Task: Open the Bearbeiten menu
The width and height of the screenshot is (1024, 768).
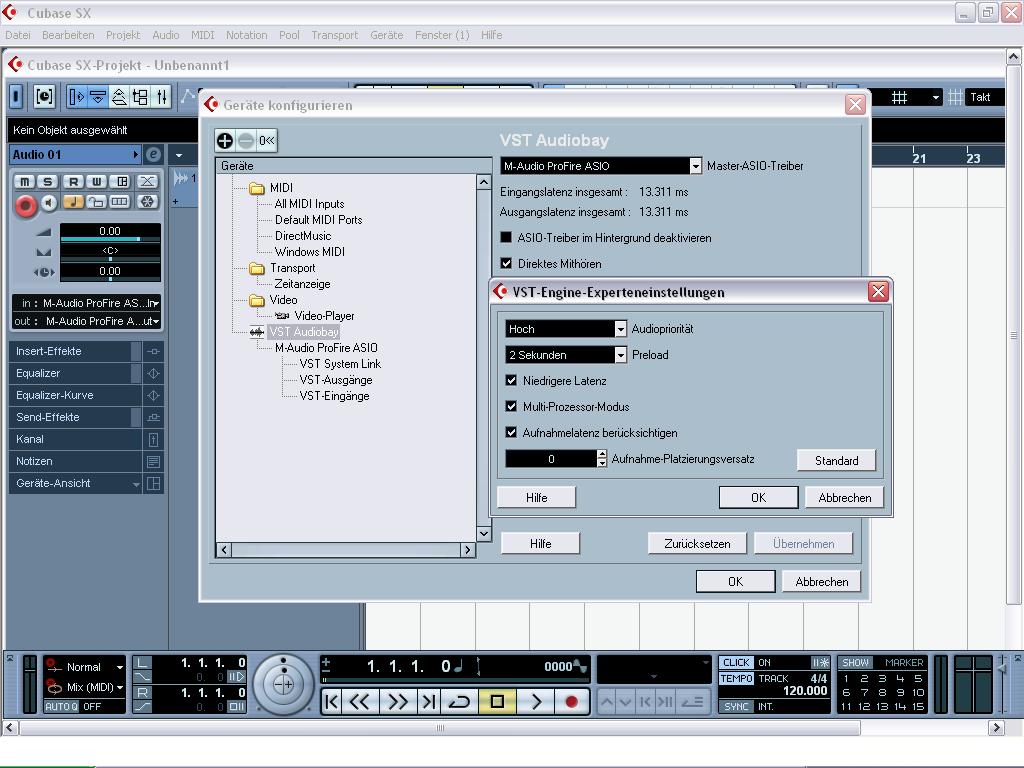Action: coord(68,35)
